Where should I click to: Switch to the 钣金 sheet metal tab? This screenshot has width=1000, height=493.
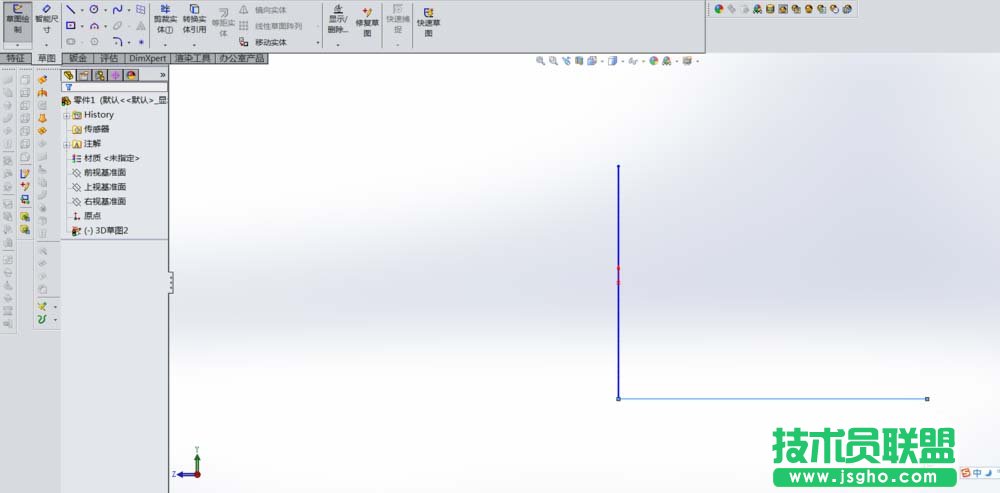(78, 59)
